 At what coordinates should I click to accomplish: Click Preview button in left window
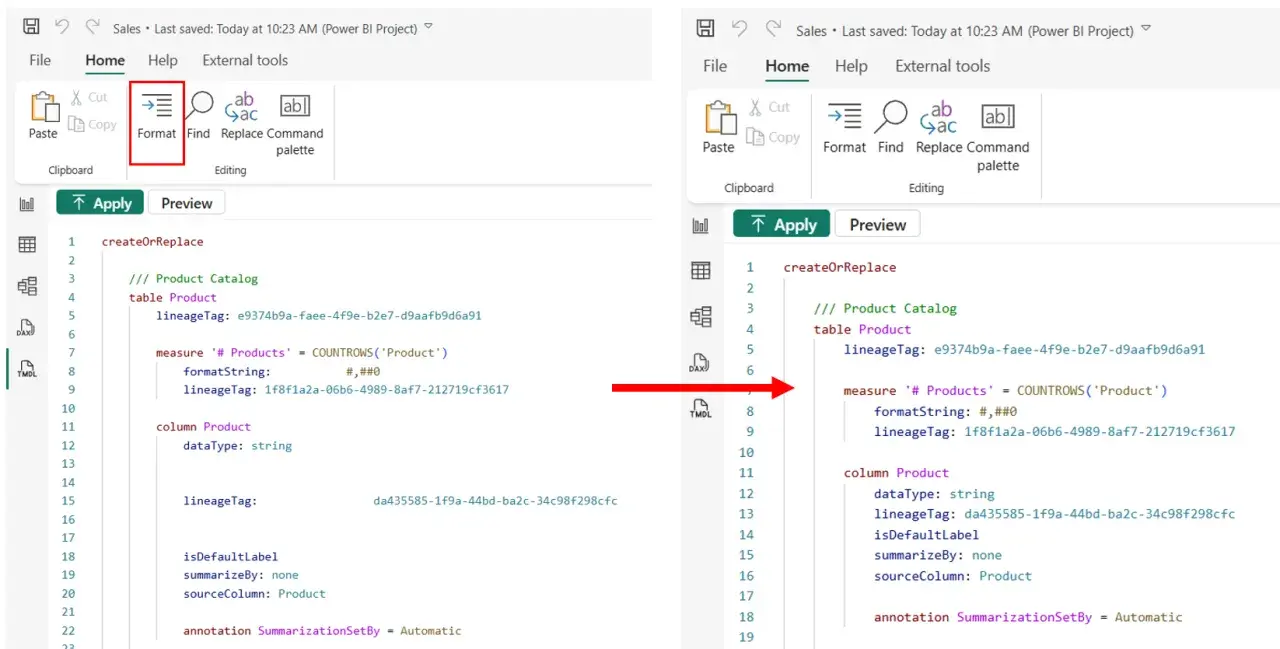click(x=187, y=203)
